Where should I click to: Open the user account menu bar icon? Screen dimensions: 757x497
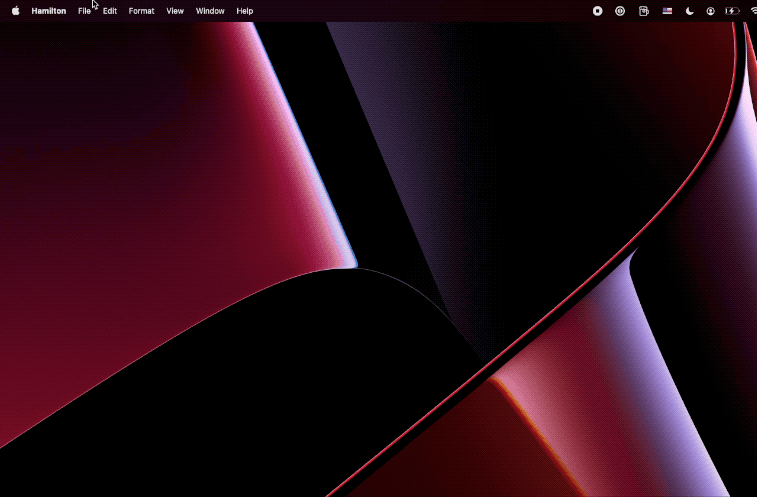tap(711, 11)
